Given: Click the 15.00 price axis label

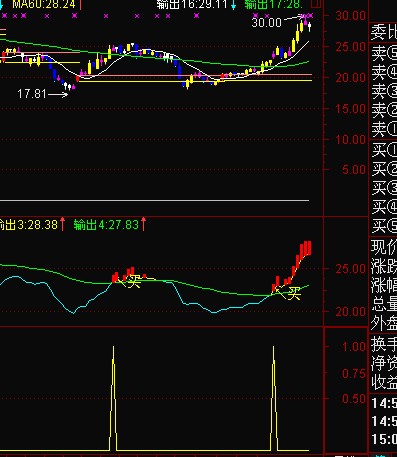Looking at the screenshot, I should click(x=350, y=109).
